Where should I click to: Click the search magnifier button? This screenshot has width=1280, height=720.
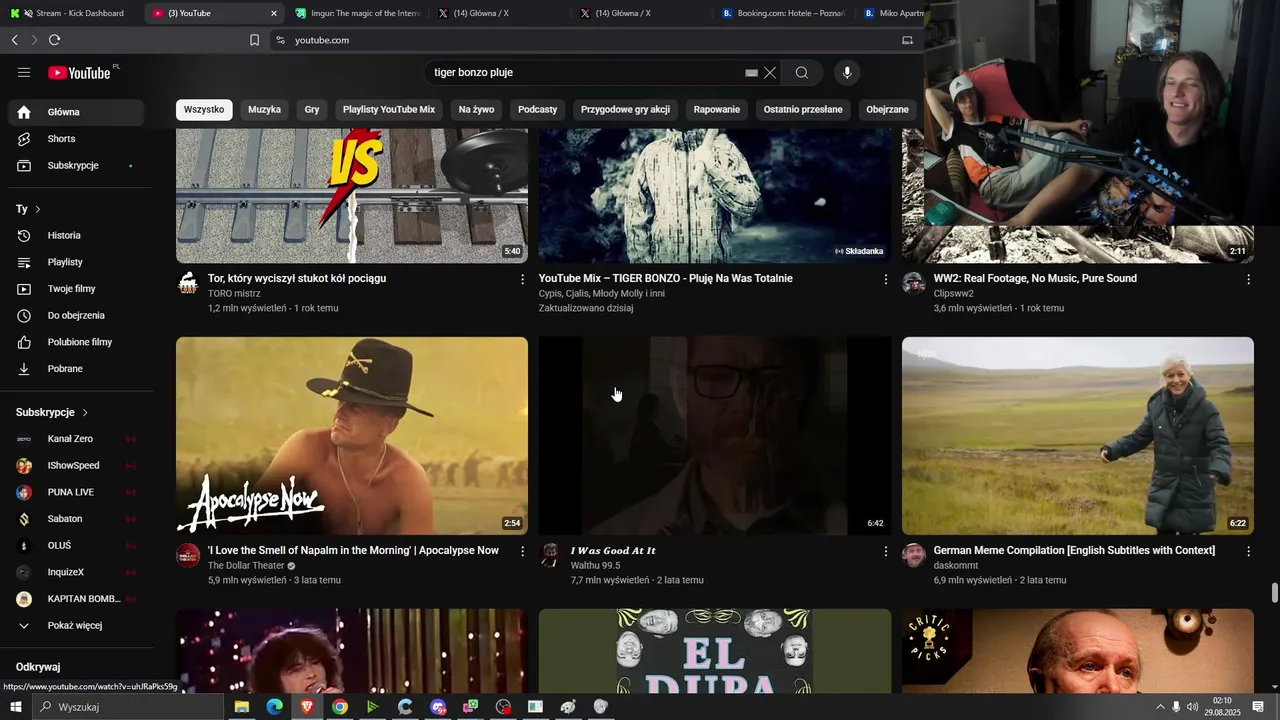pyautogui.click(x=802, y=72)
